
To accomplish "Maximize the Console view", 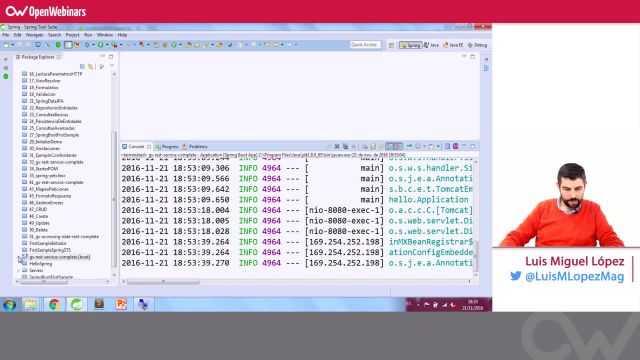I will 473,147.
